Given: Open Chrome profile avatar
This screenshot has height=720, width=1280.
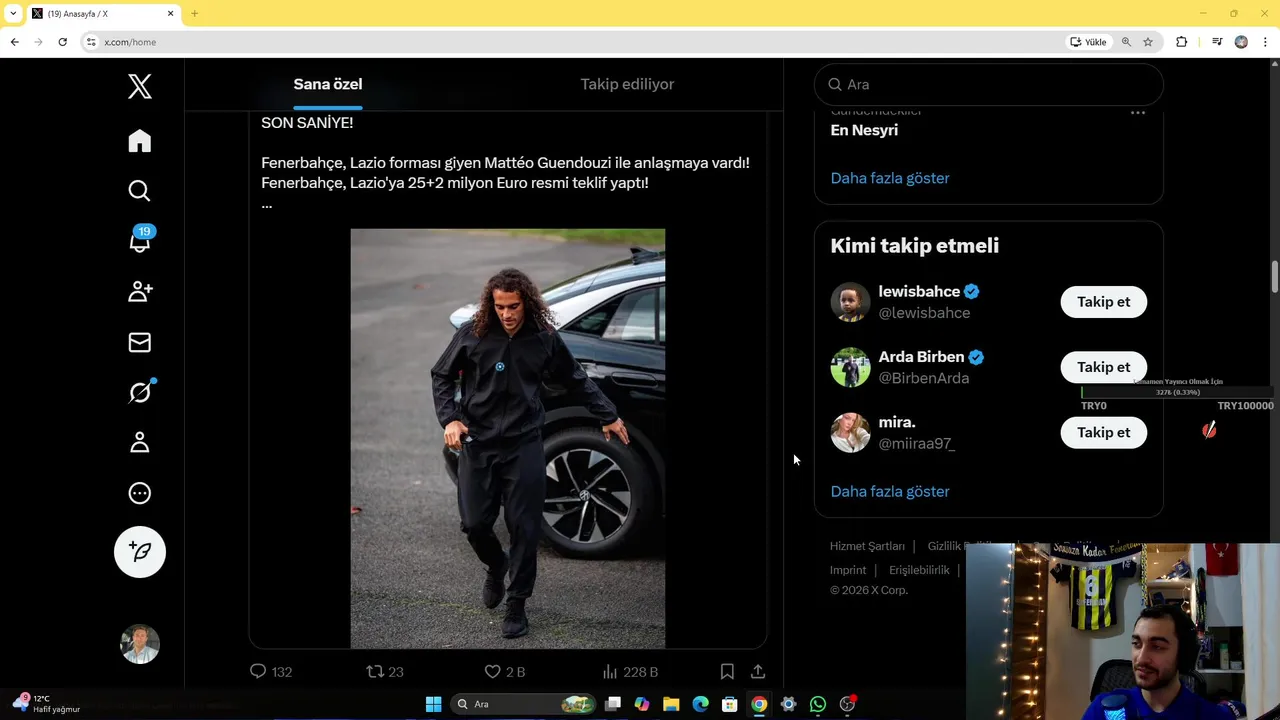Looking at the screenshot, I should [1241, 42].
